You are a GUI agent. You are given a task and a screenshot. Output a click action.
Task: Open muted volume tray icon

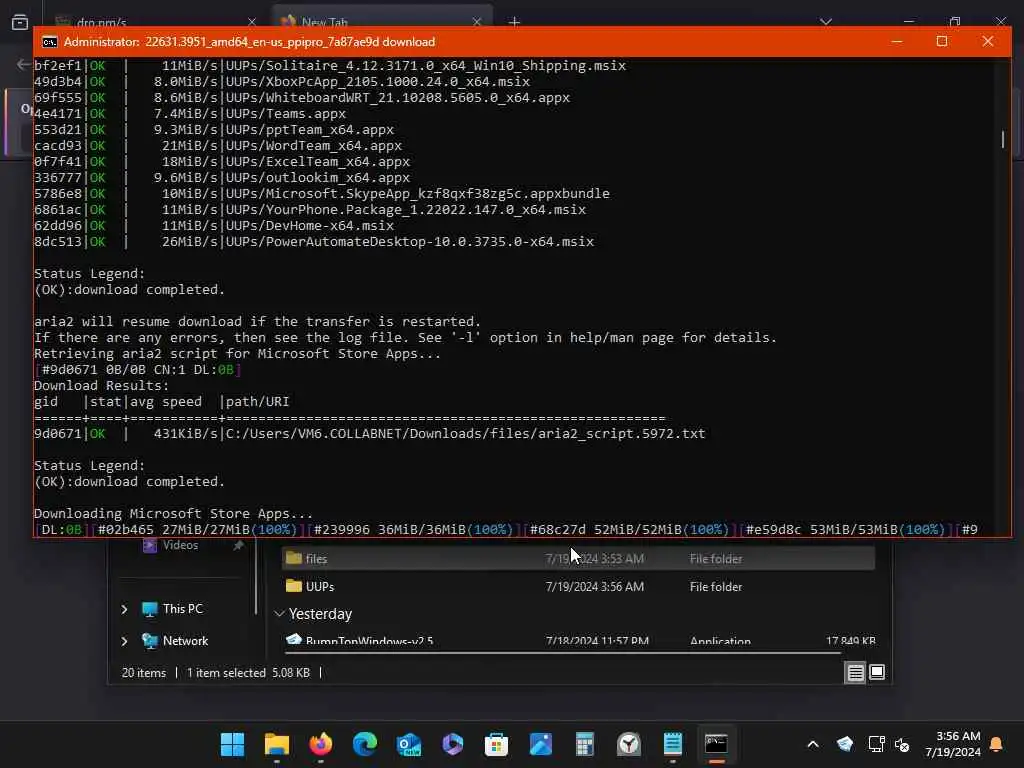tap(903, 744)
